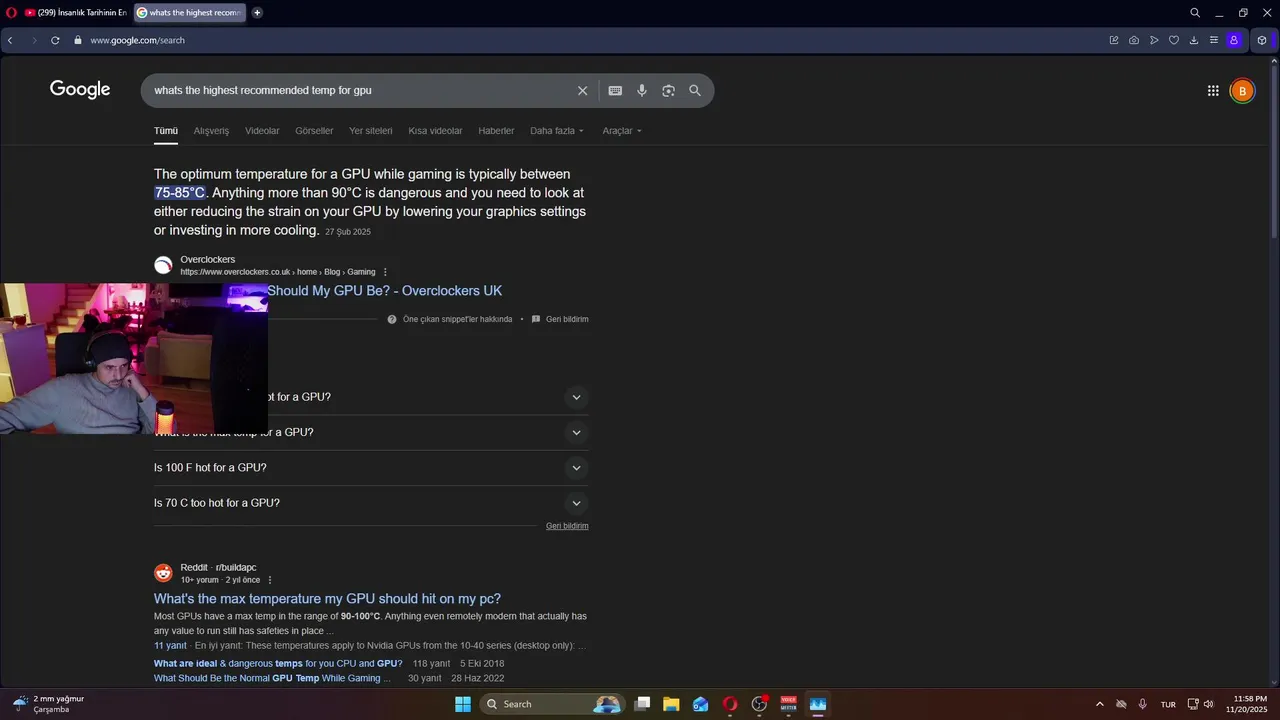Open 'What are ideal & dangerous temps' sublink
The image size is (1280, 720).
[278, 664]
